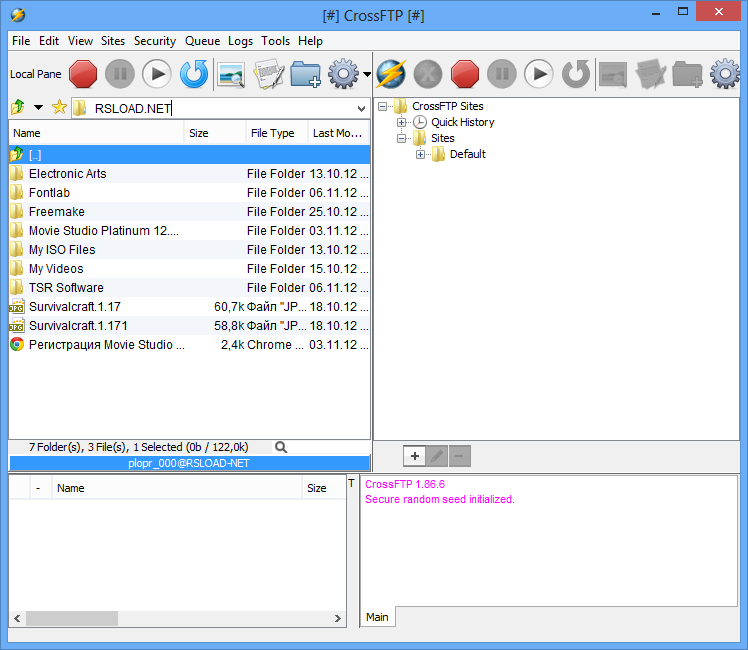Sort local files by Name column
Viewport: 748px width, 650px height.
tap(96, 133)
